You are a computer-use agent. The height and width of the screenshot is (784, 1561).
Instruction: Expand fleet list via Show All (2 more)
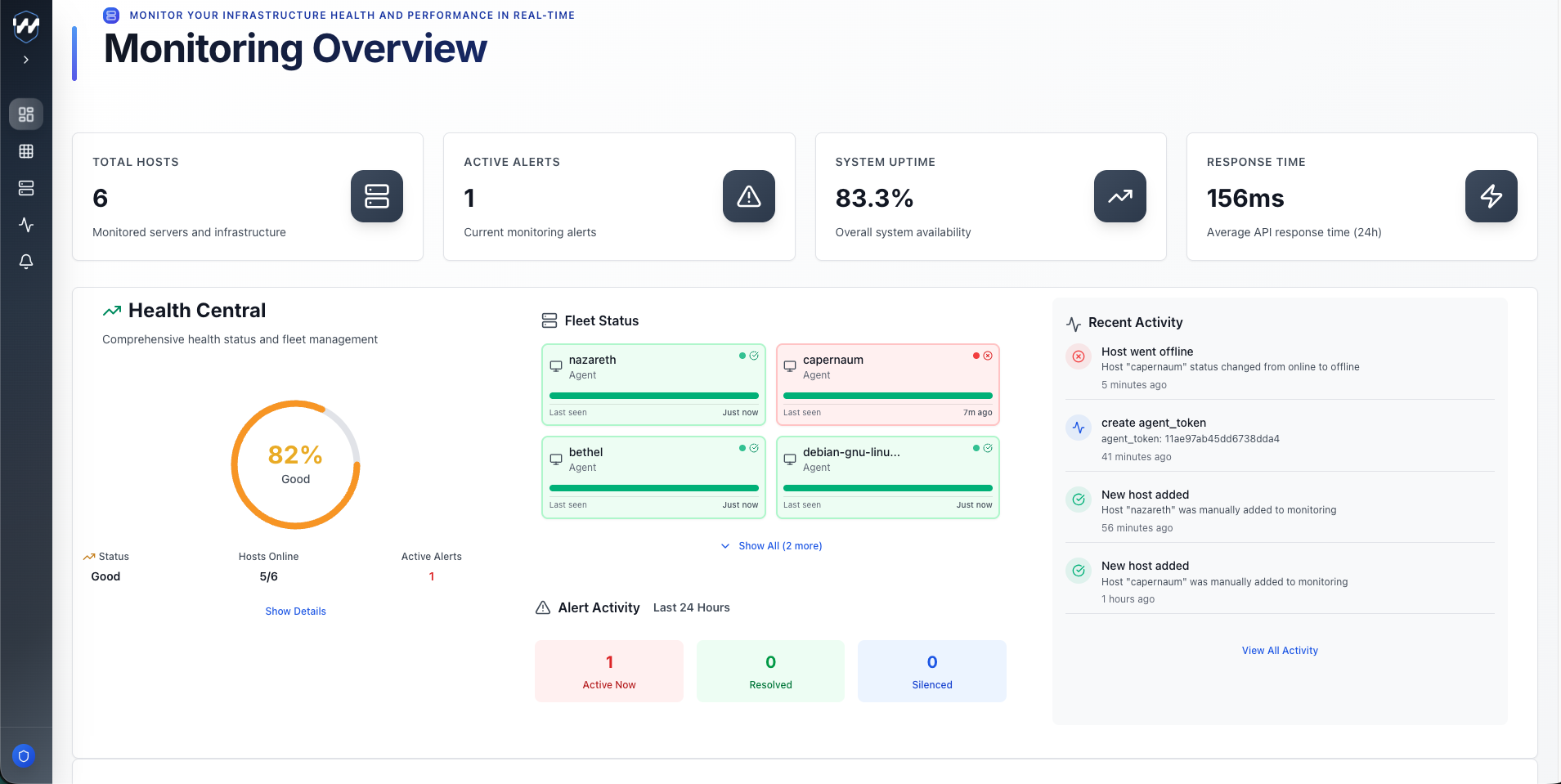[x=771, y=546]
